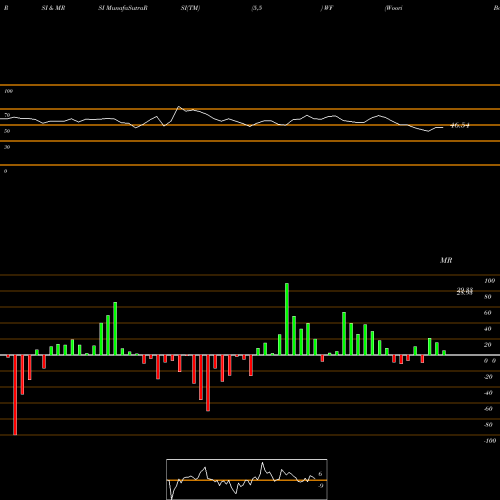This screenshot has width=500, height=500.
Task: Click the MR axis label 40
Action: point(488,329)
